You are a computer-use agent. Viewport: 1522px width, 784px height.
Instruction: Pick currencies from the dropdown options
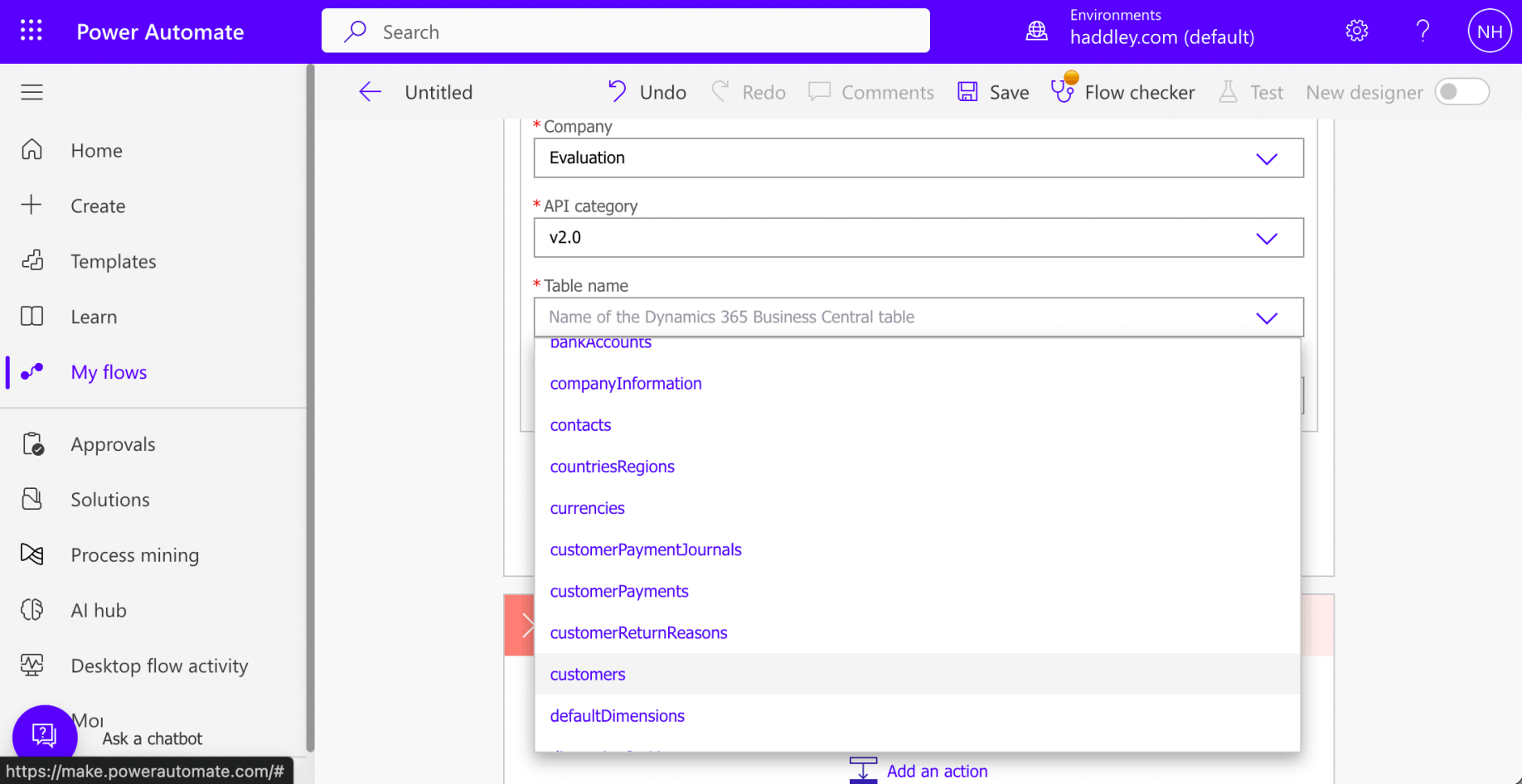point(587,508)
